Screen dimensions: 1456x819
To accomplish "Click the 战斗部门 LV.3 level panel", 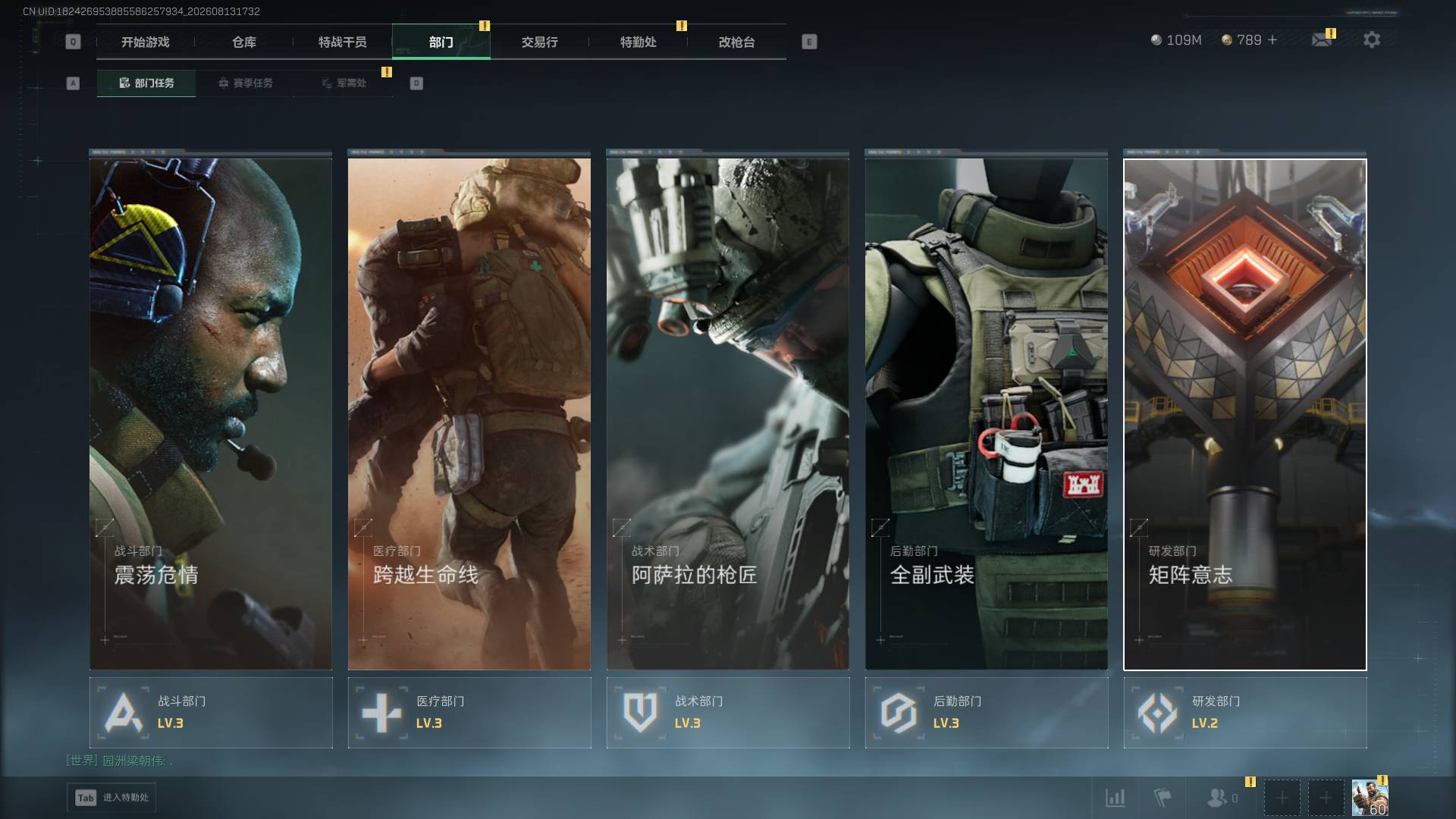I will coord(211,713).
